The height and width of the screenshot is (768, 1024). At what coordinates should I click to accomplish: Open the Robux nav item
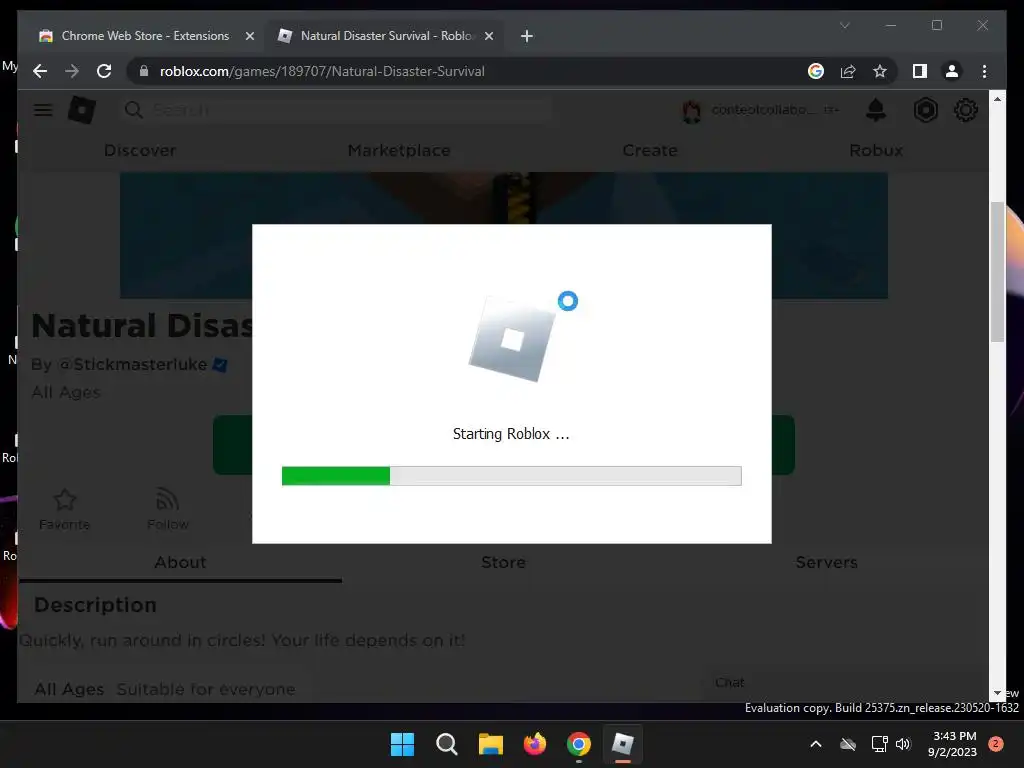pyautogui.click(x=876, y=150)
